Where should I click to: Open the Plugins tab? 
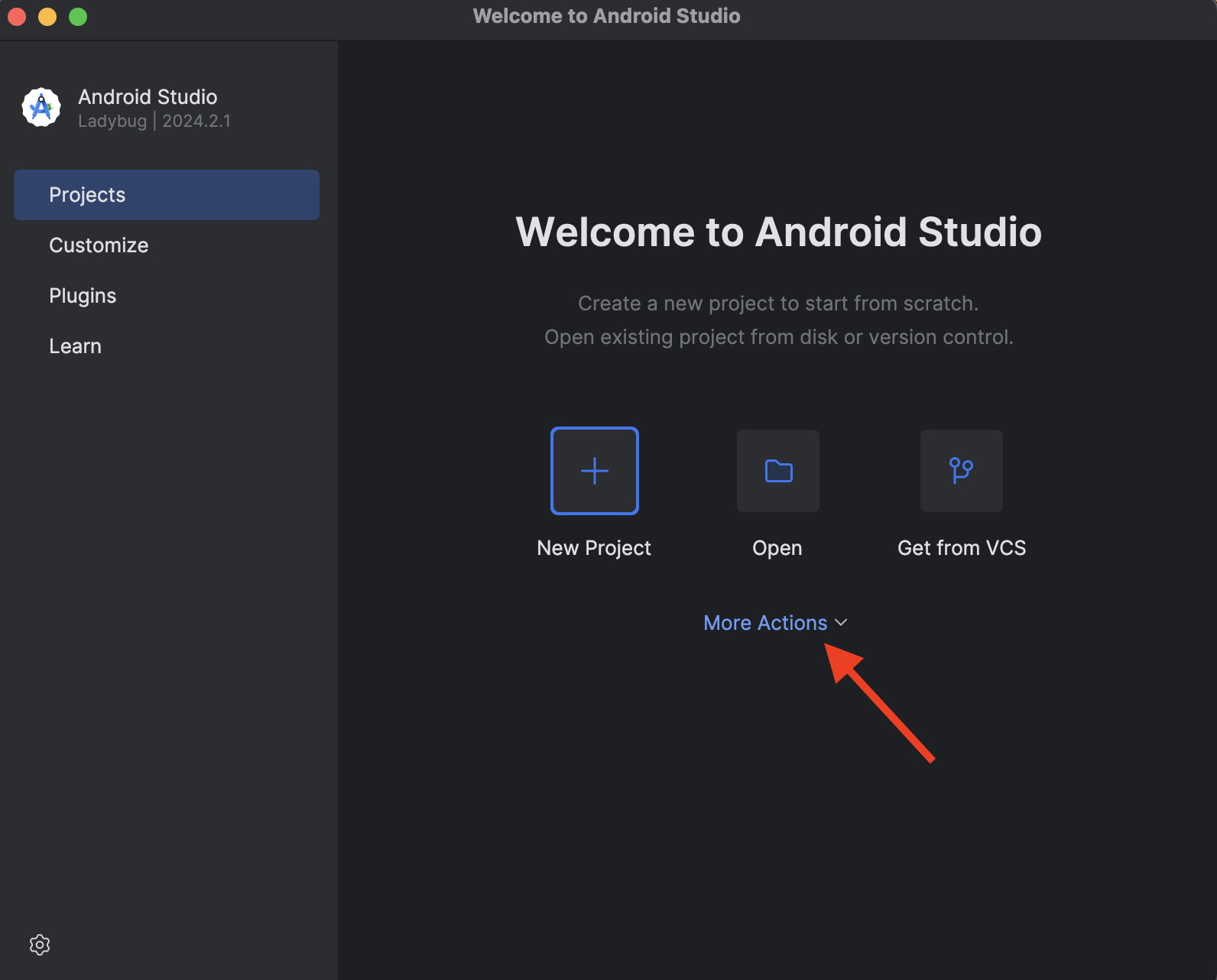pos(167,296)
